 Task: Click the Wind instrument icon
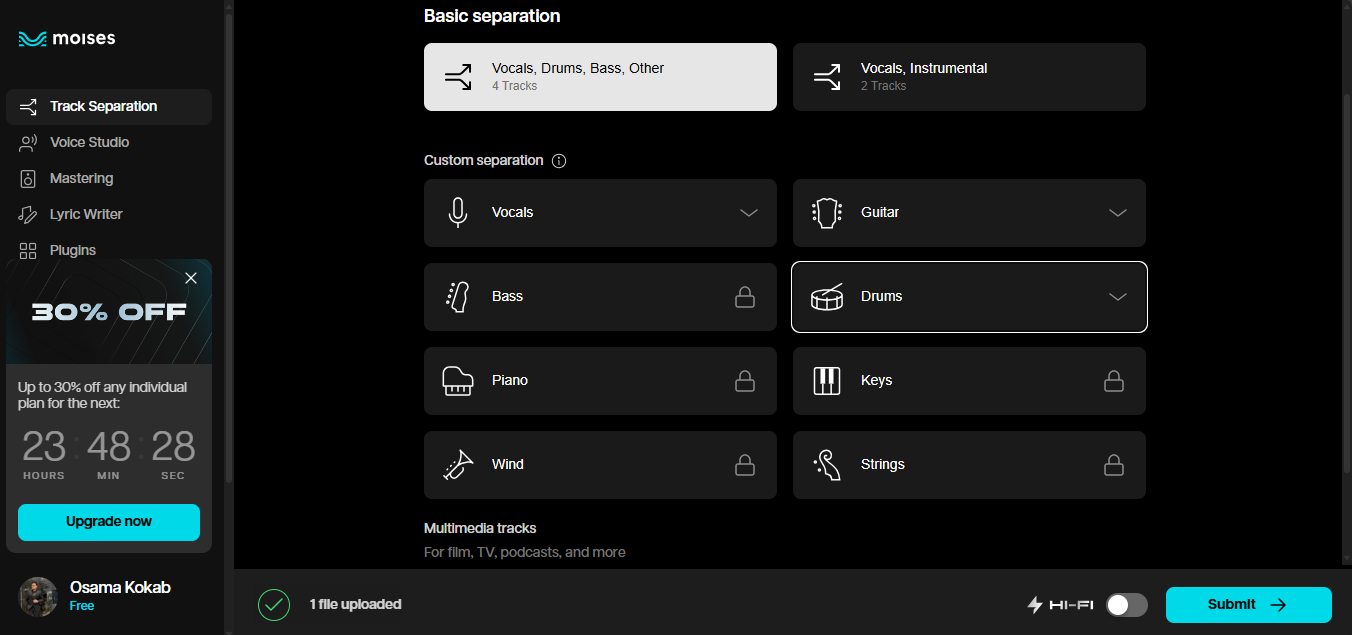458,464
